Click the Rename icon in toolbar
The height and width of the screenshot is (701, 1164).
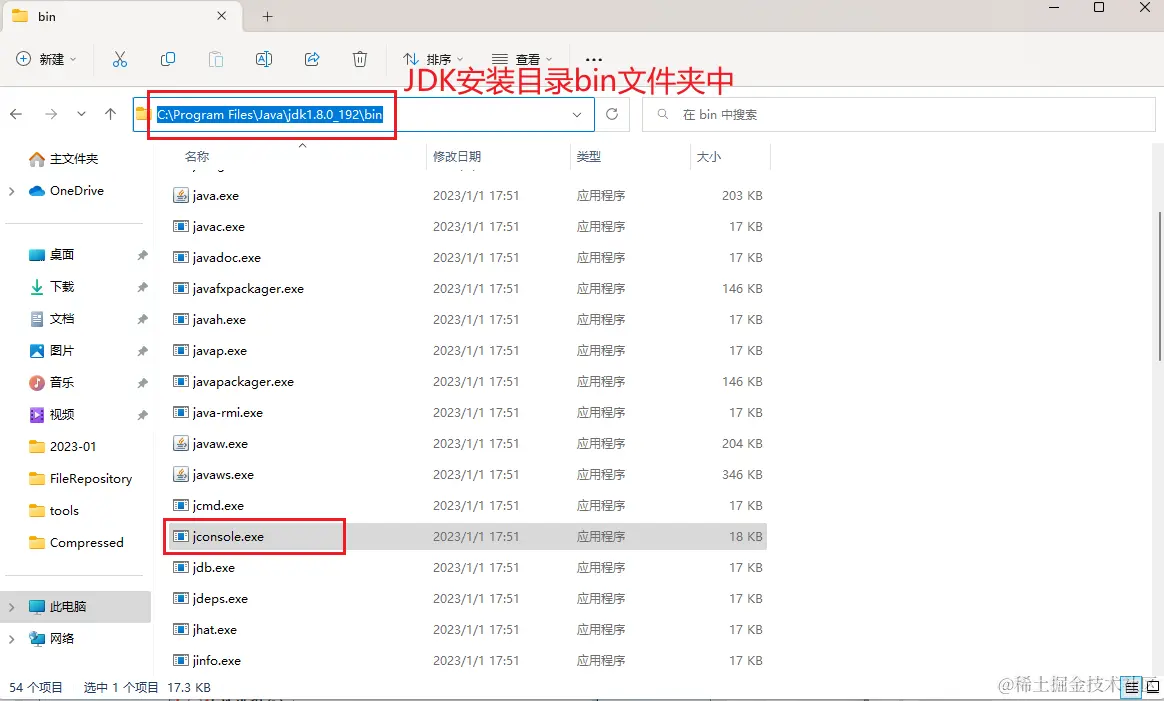(264, 59)
